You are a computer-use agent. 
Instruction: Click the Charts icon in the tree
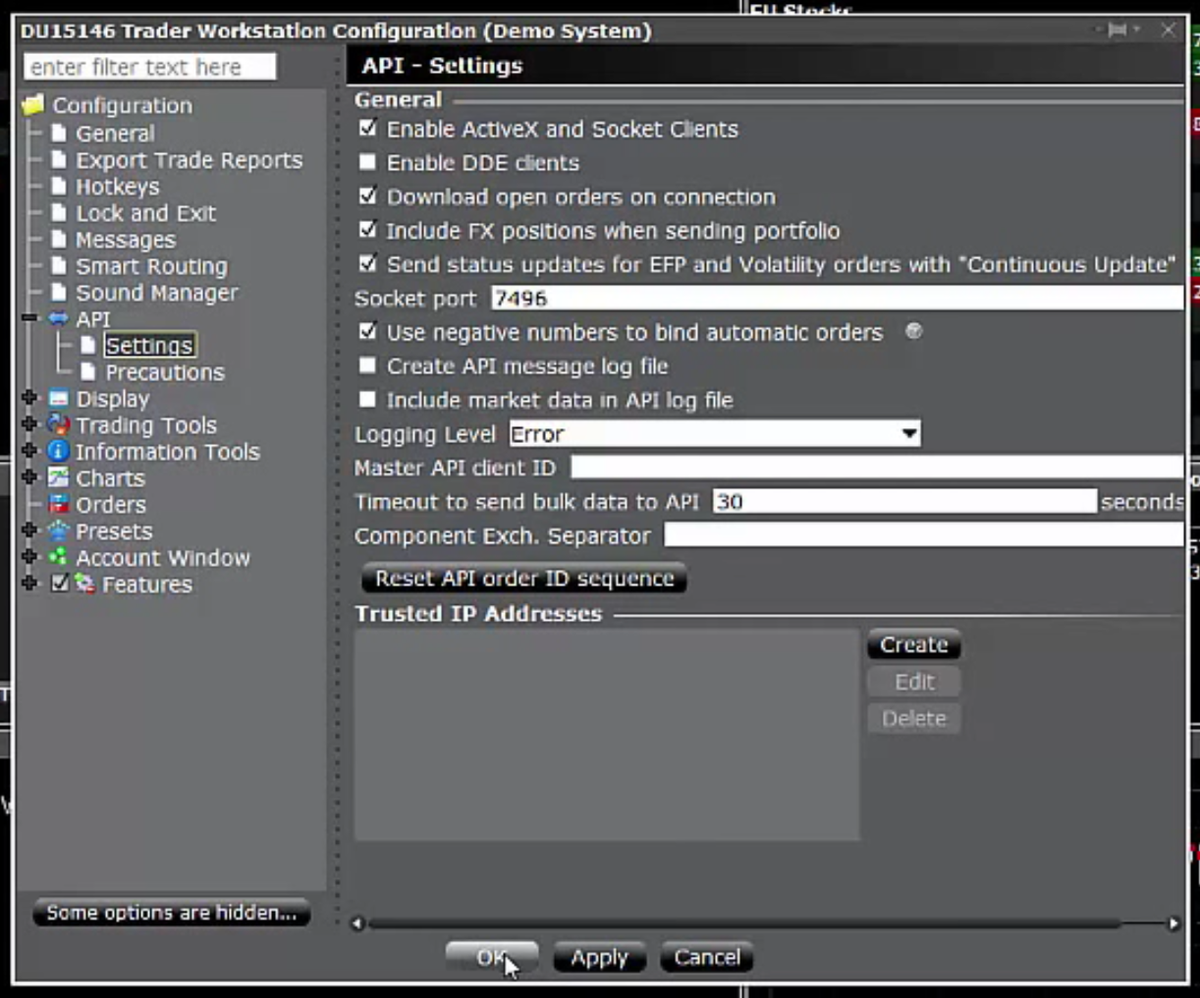click(x=58, y=478)
